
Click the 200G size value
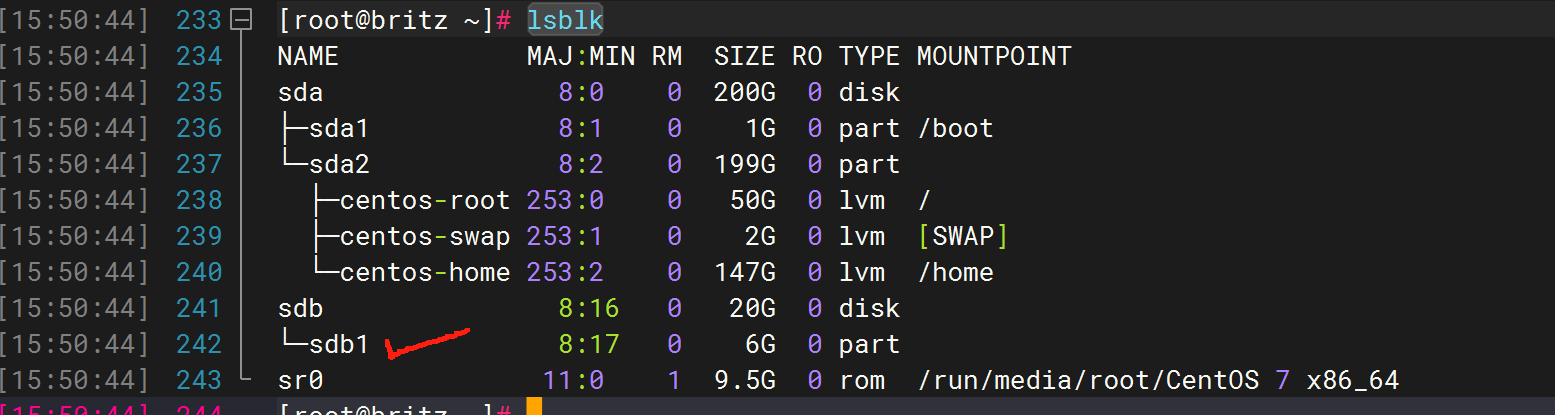745,92
